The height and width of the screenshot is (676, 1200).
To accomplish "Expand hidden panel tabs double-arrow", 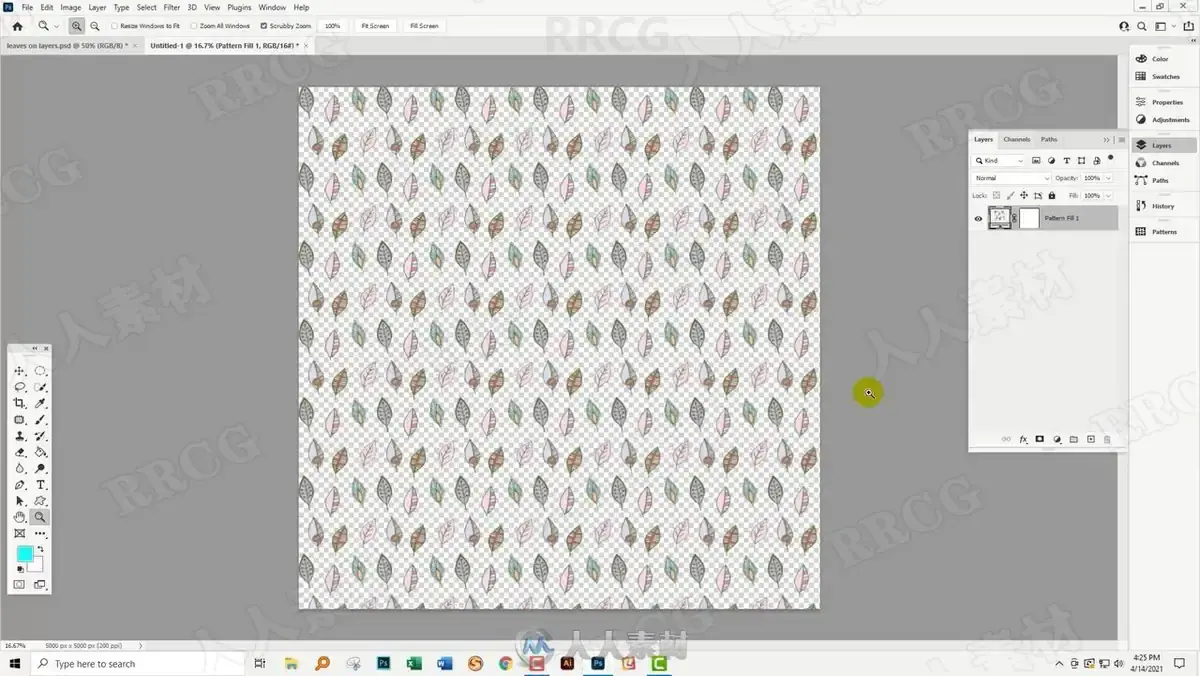I will pyautogui.click(x=1106, y=139).
